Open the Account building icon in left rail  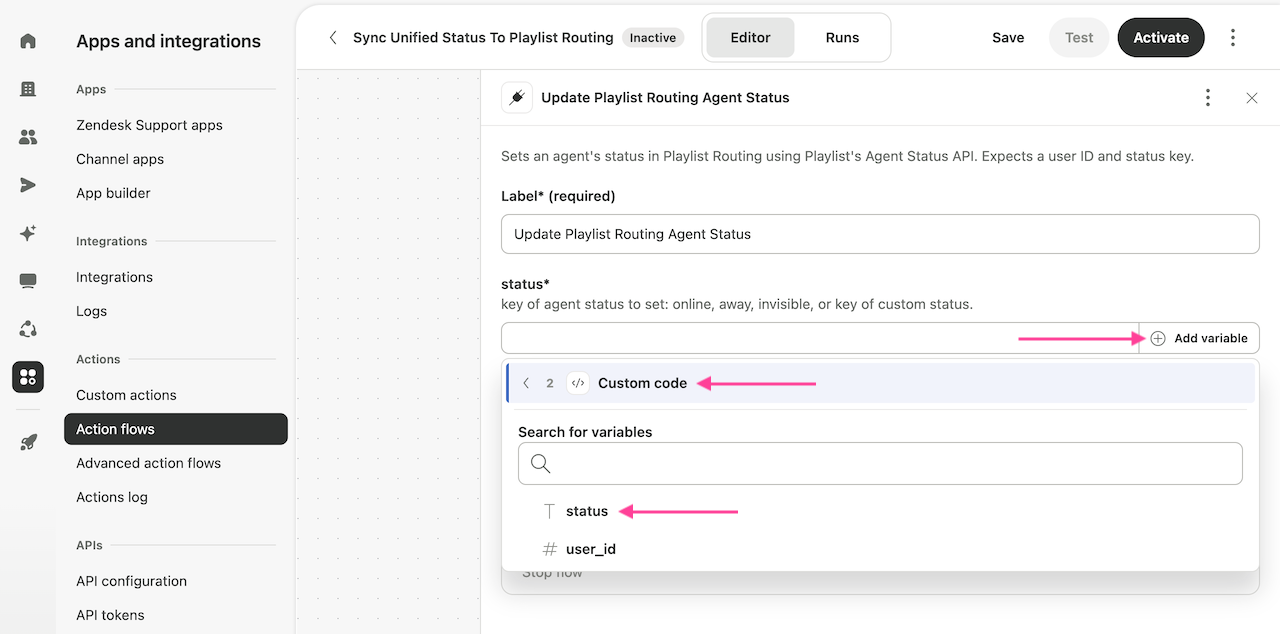point(28,89)
